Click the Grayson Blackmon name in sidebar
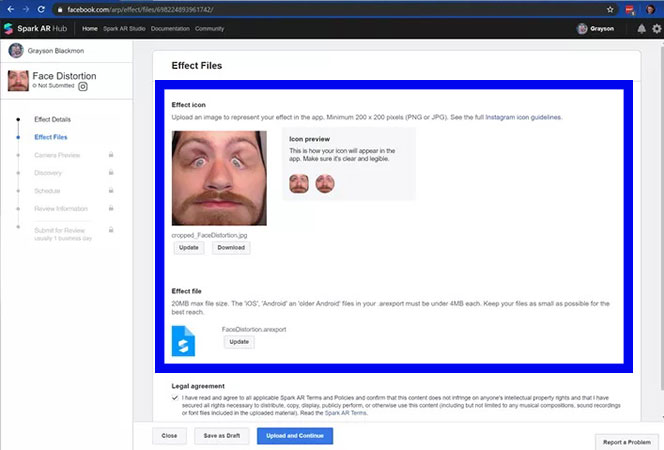 [x=56, y=51]
